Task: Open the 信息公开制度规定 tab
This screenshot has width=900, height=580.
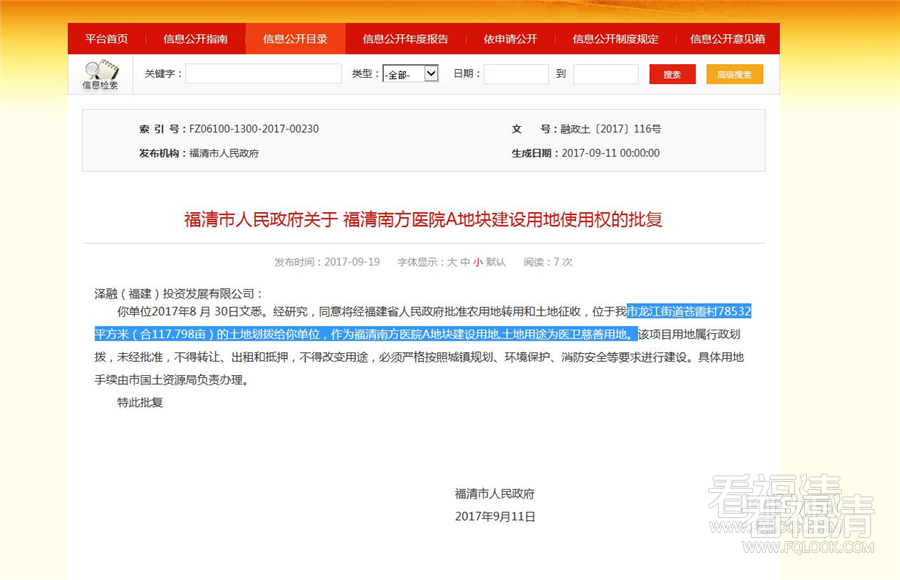Action: (x=615, y=39)
